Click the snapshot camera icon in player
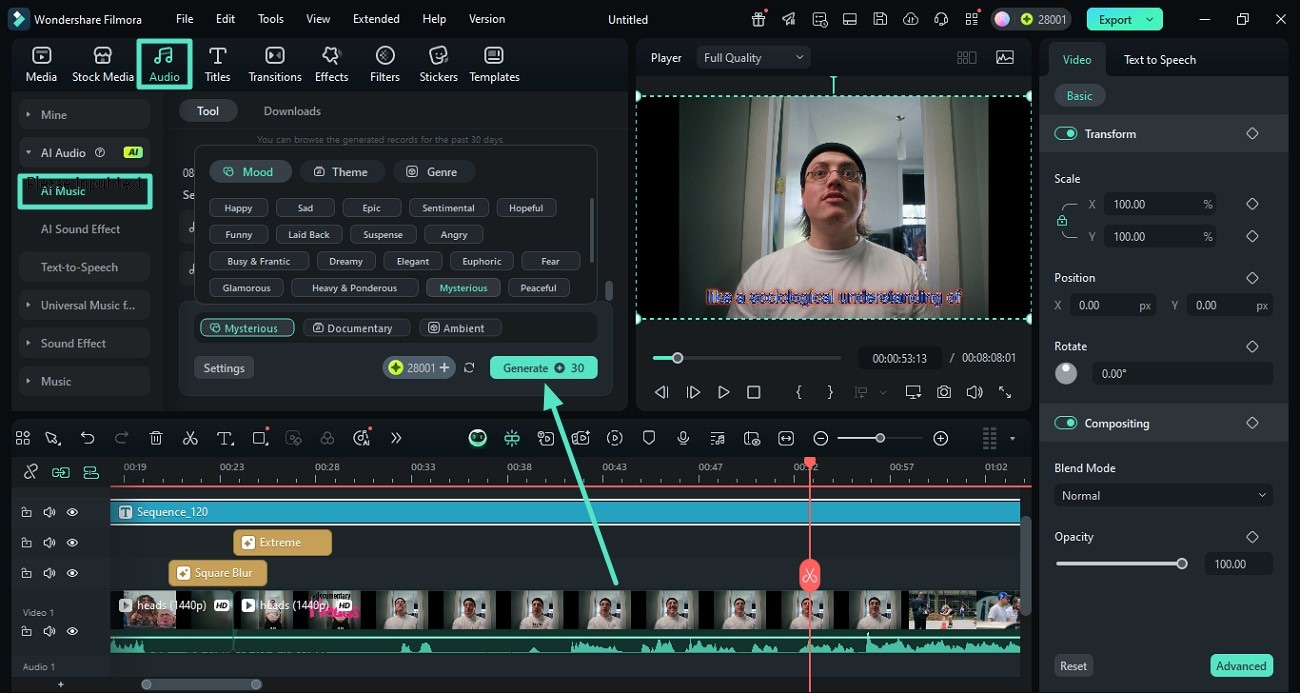Image resolution: width=1300 pixels, height=693 pixels. point(944,392)
